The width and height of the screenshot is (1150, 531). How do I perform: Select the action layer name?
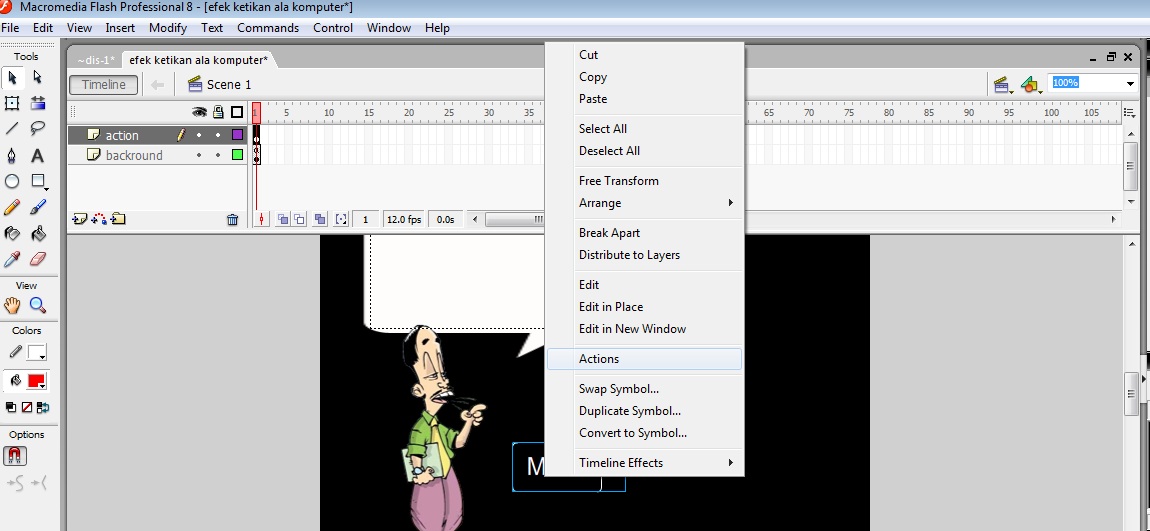[122, 135]
